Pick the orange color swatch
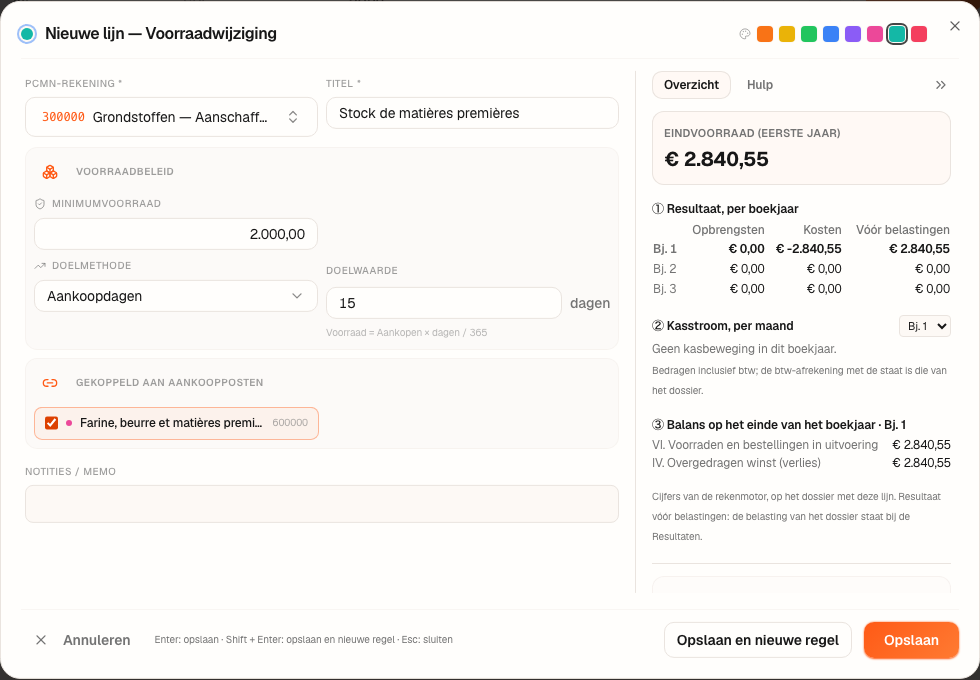The image size is (980, 680). tap(765, 34)
